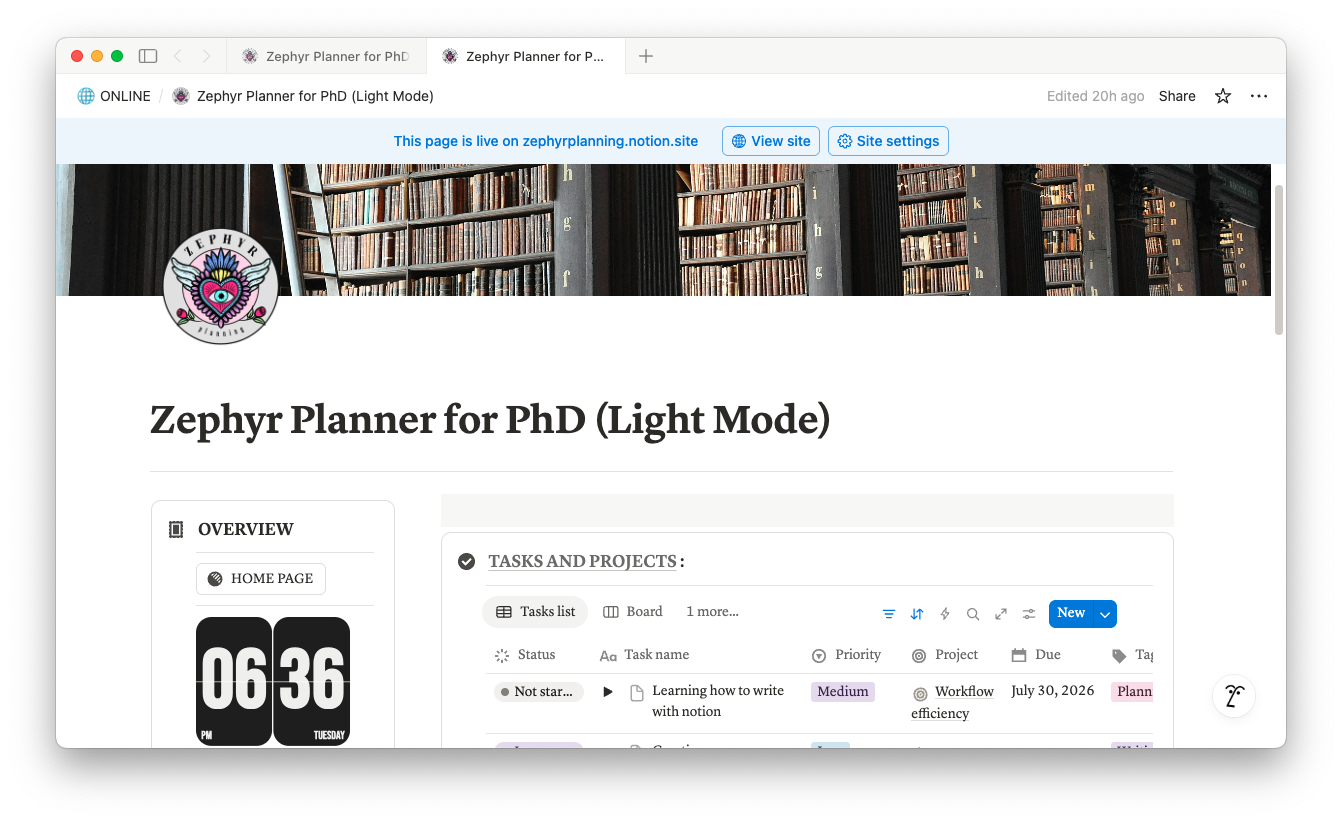Open the TASKS AND PROJECTS heading link
The width and height of the screenshot is (1342, 822).
click(582, 562)
